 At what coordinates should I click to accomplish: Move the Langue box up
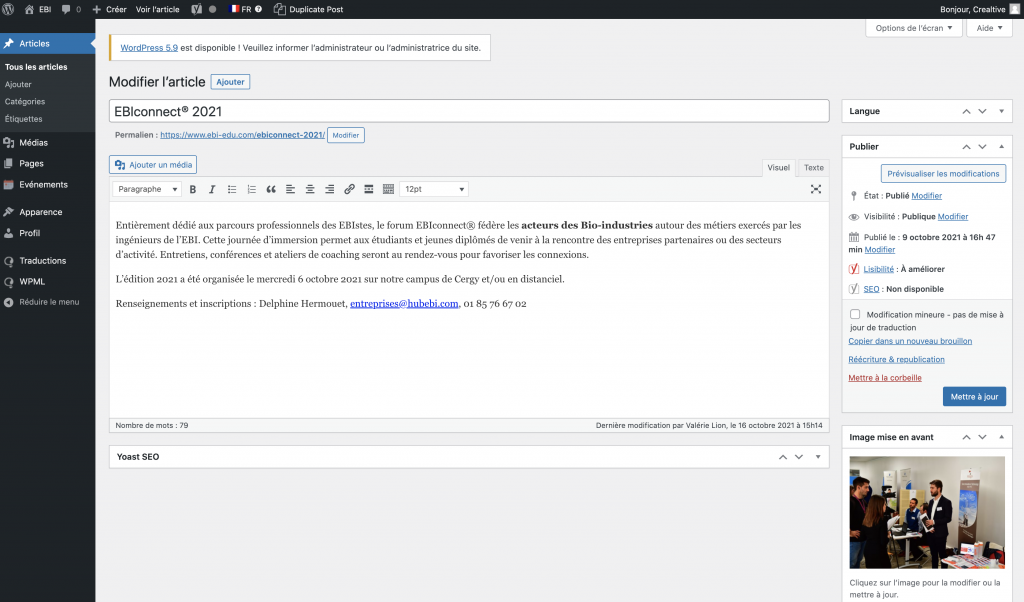tap(967, 112)
